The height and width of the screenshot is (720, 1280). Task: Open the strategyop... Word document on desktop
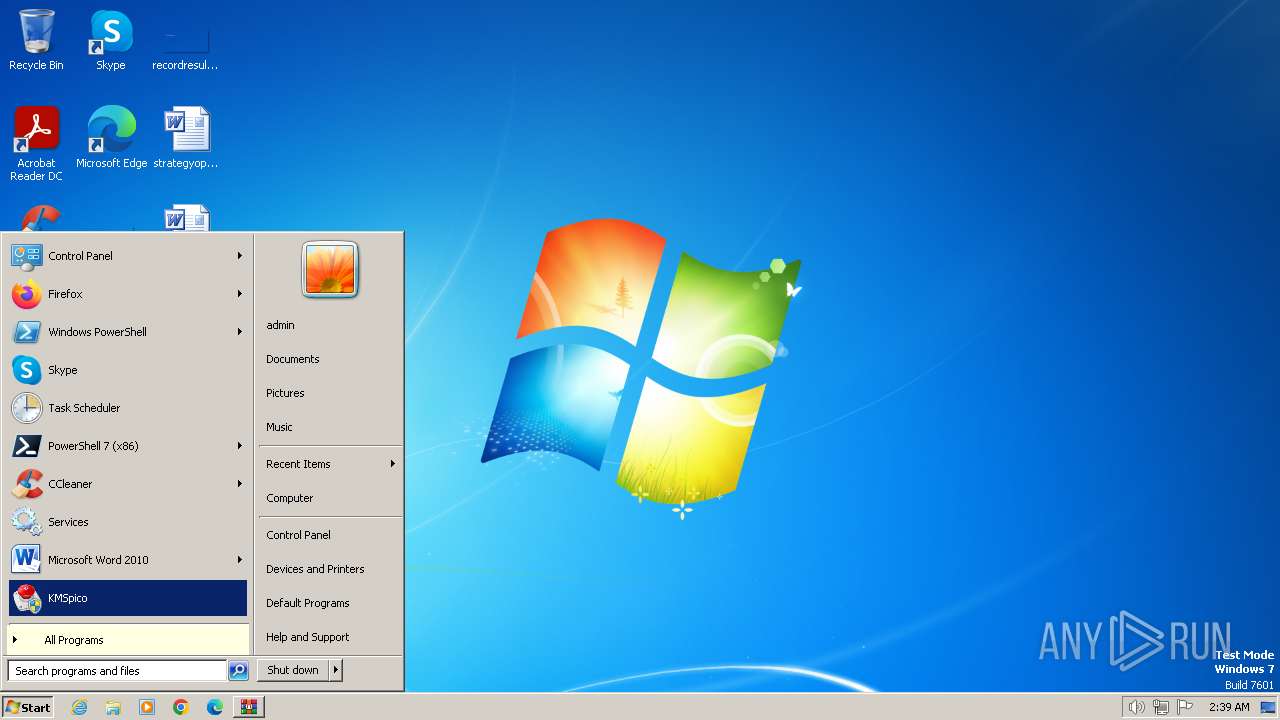click(185, 138)
